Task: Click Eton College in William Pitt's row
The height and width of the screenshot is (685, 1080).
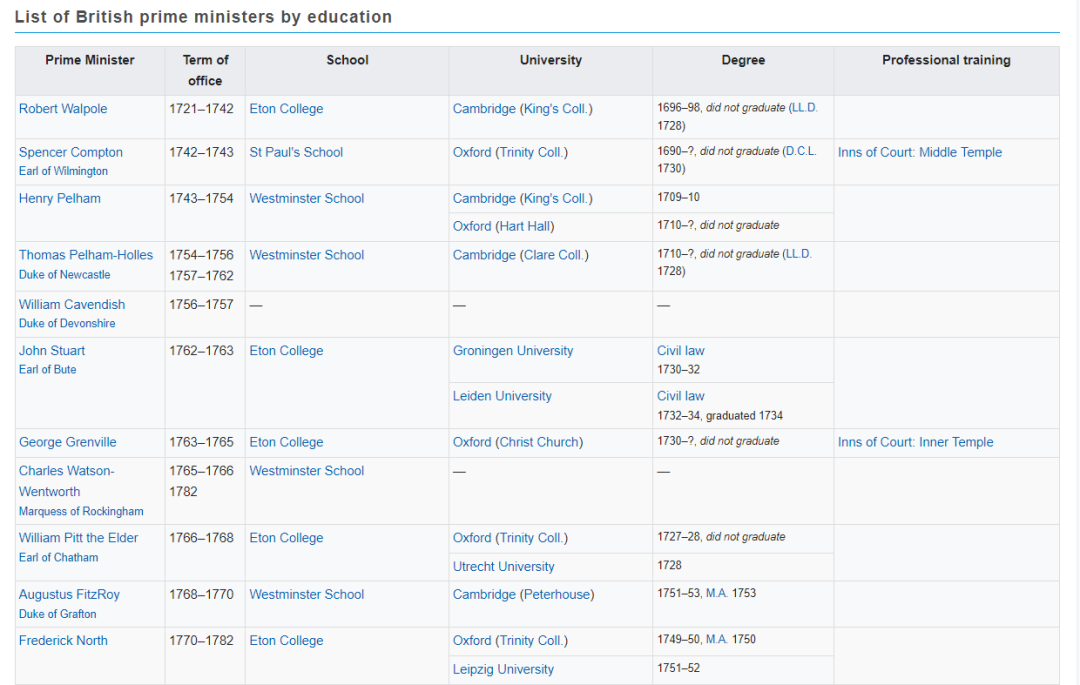Action: coord(286,538)
